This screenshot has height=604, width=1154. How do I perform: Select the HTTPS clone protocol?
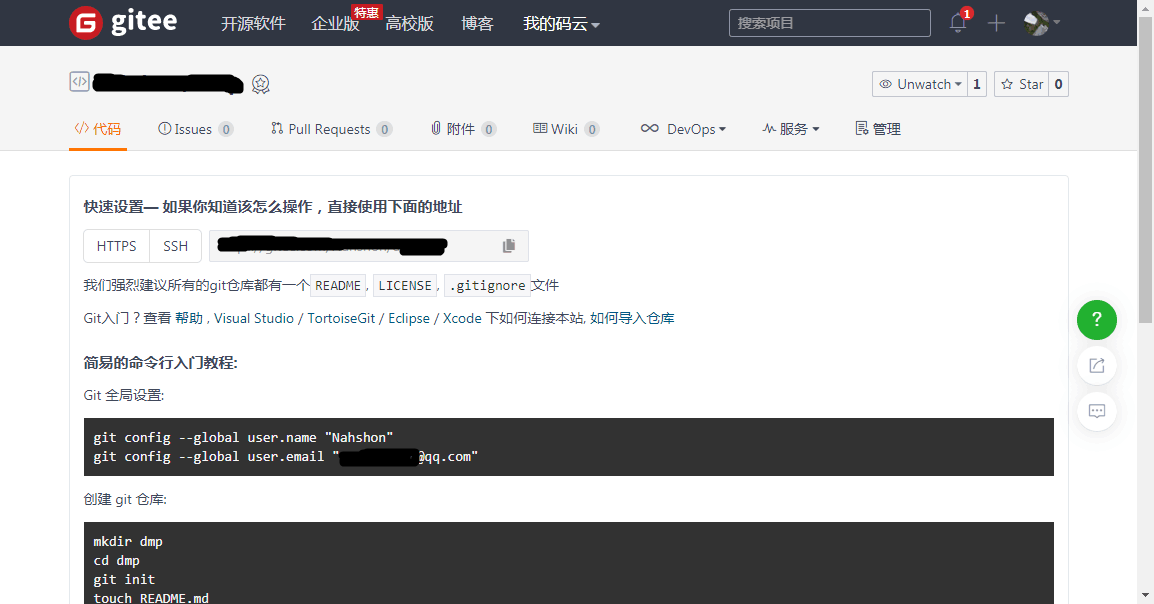pyautogui.click(x=116, y=245)
